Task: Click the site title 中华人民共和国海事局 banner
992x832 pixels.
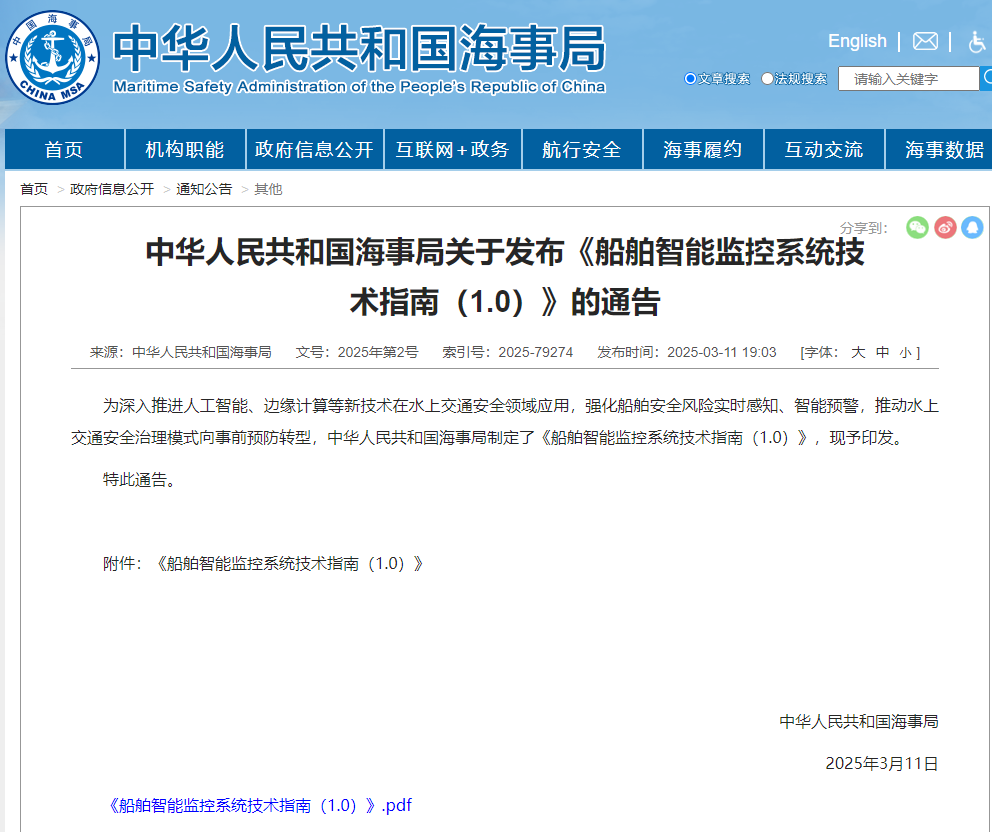Action: pyautogui.click(x=359, y=47)
